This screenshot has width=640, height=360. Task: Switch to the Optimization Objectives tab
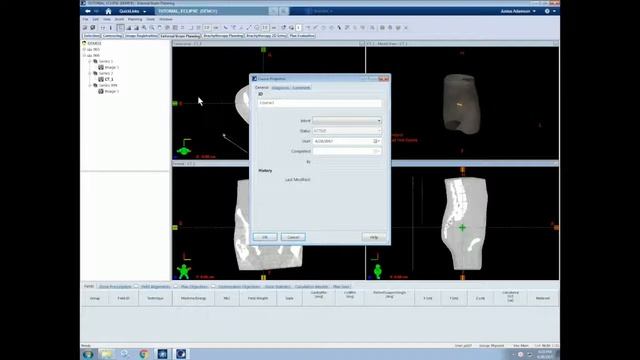tap(239, 287)
